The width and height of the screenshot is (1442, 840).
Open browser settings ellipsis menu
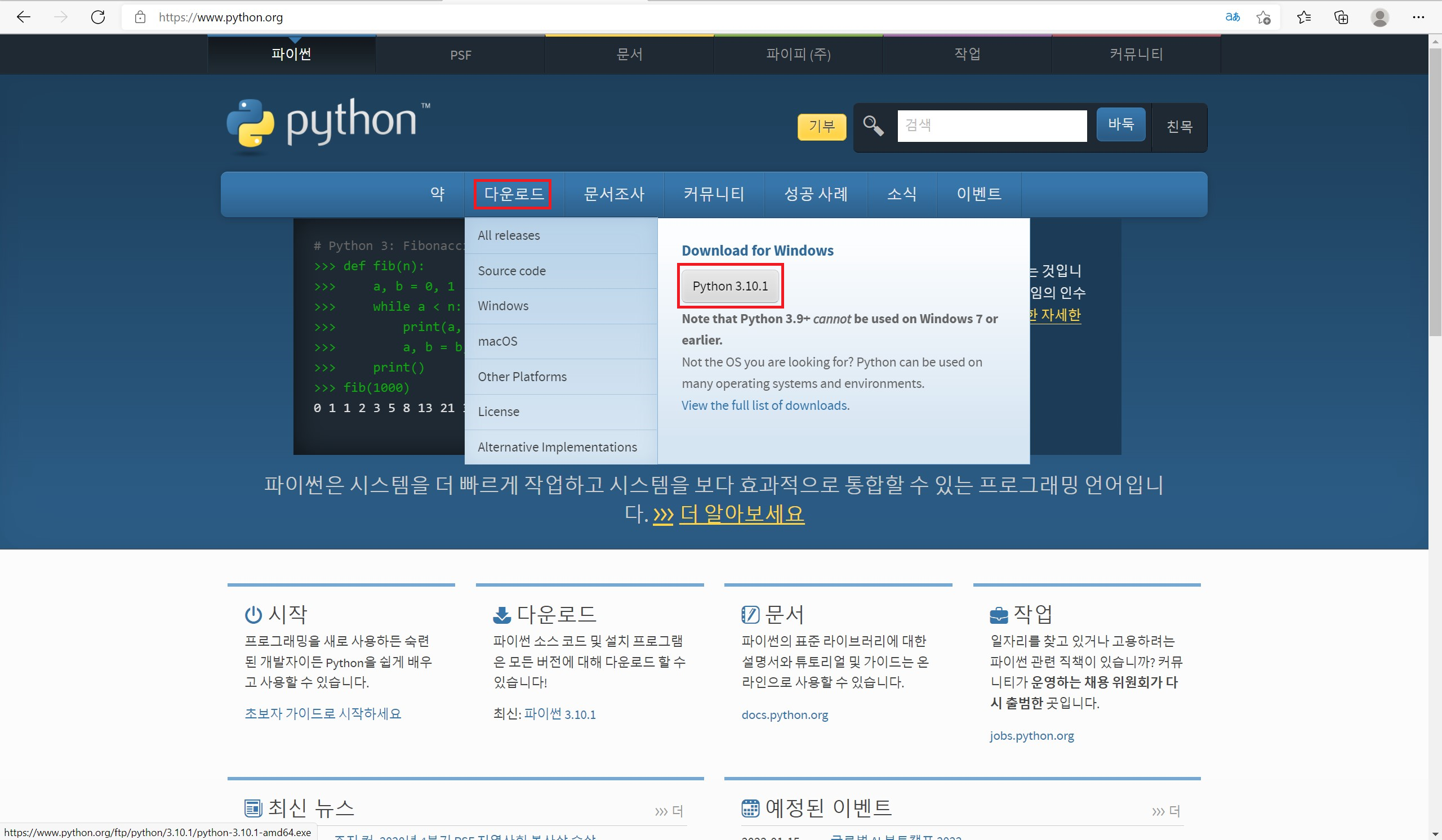point(1418,17)
